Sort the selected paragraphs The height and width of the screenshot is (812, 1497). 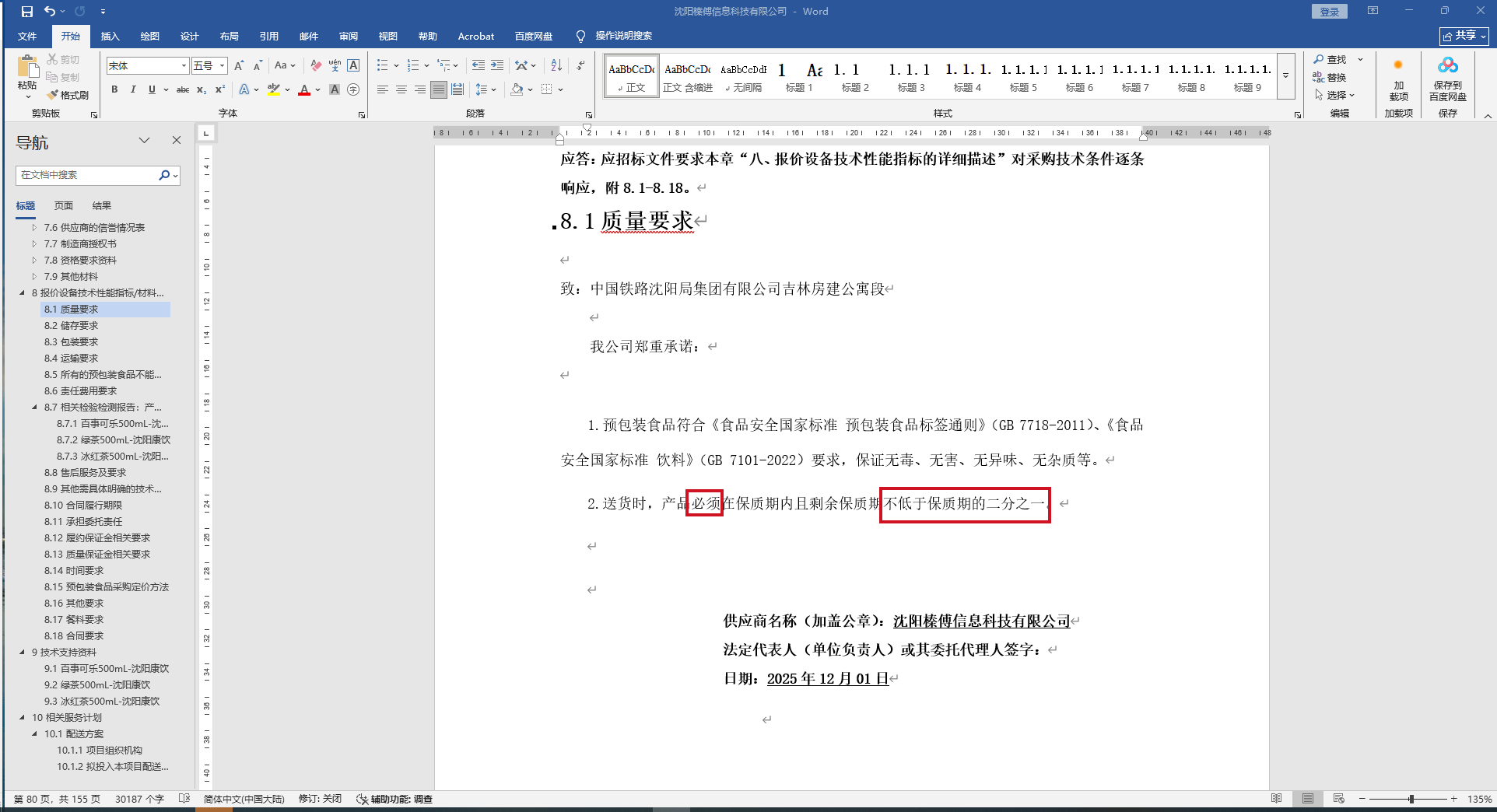click(x=556, y=65)
